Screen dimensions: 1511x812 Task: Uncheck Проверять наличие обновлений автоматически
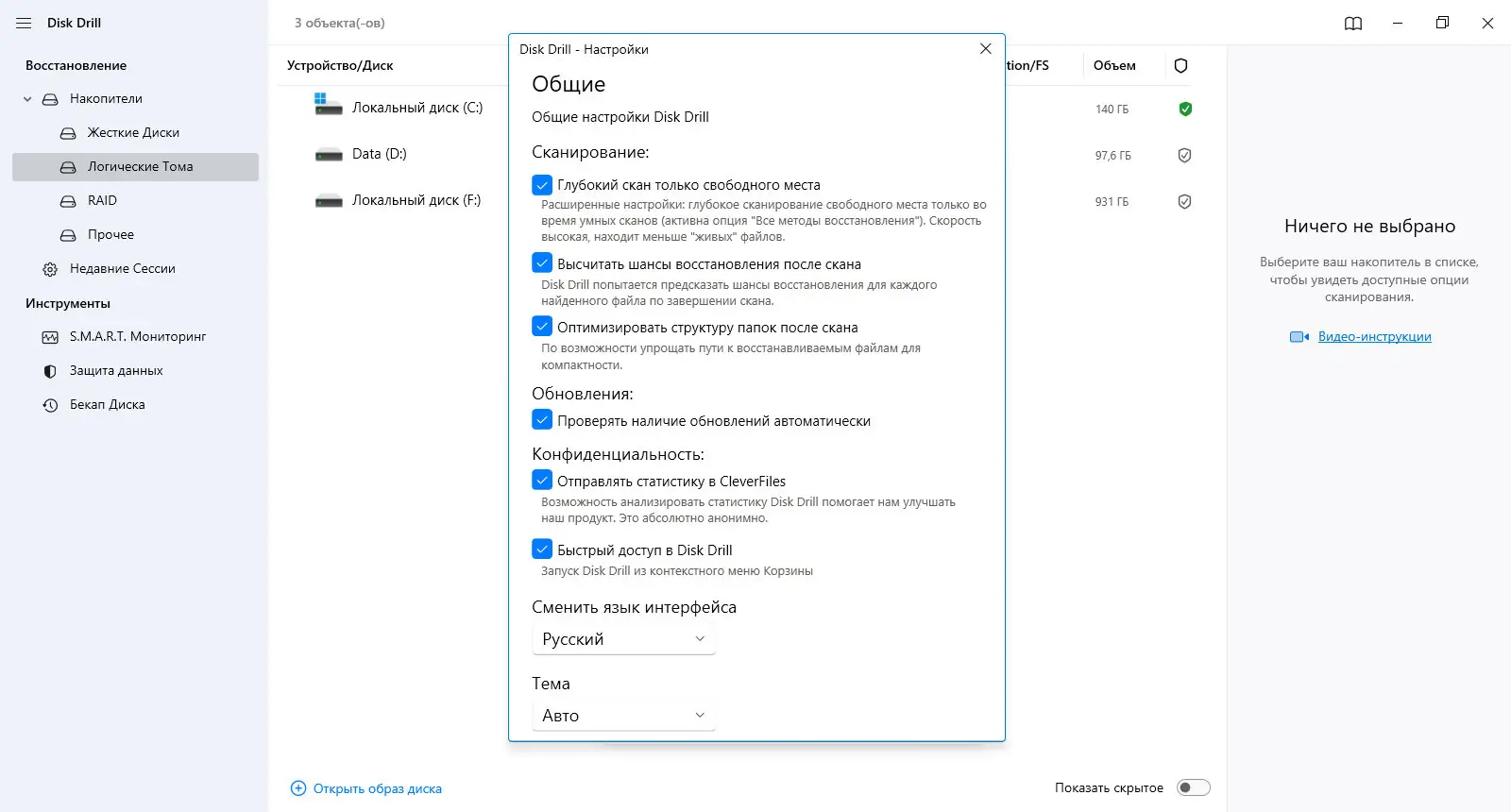click(542, 419)
